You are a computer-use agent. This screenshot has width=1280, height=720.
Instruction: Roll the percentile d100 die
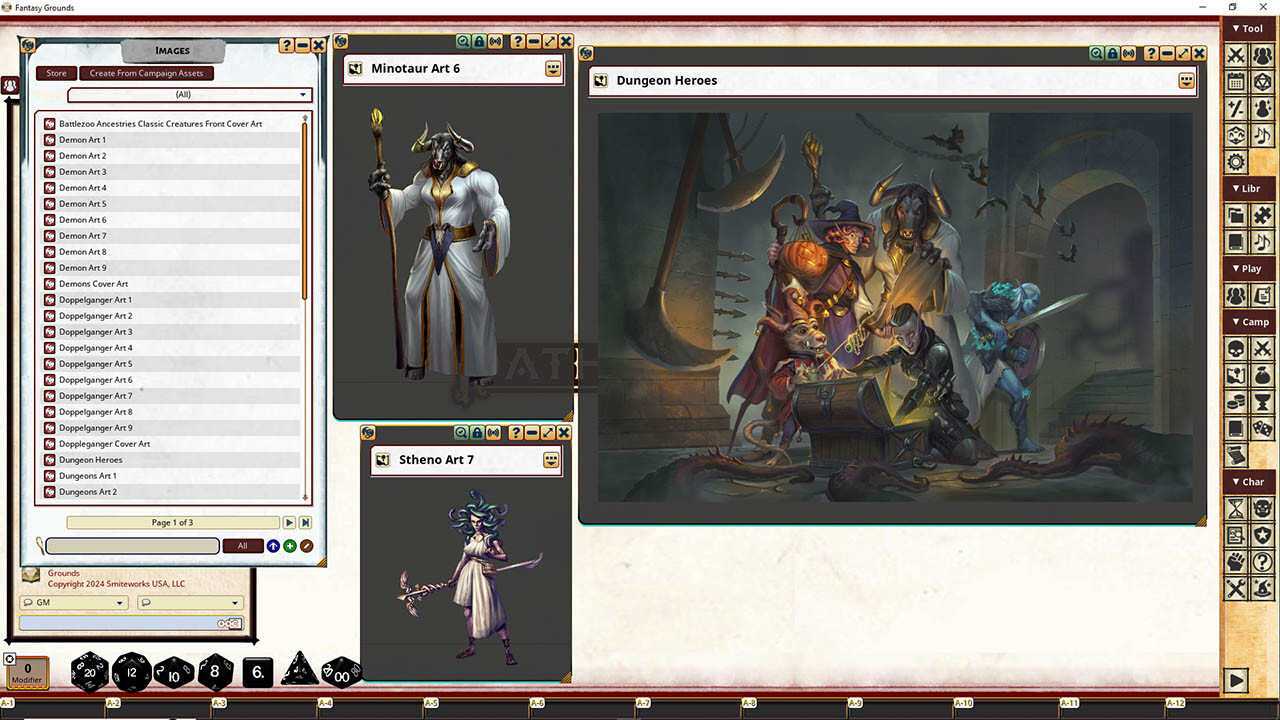(341, 672)
